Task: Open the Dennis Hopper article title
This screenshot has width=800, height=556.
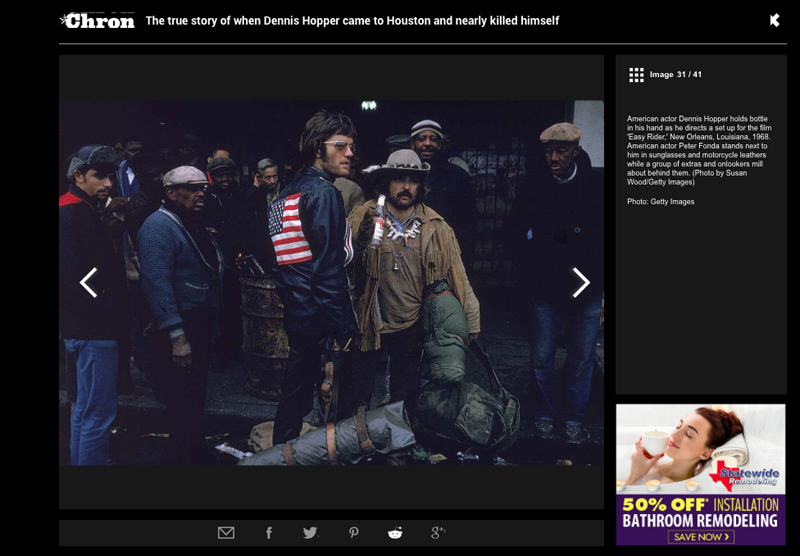Action: pyautogui.click(x=352, y=21)
